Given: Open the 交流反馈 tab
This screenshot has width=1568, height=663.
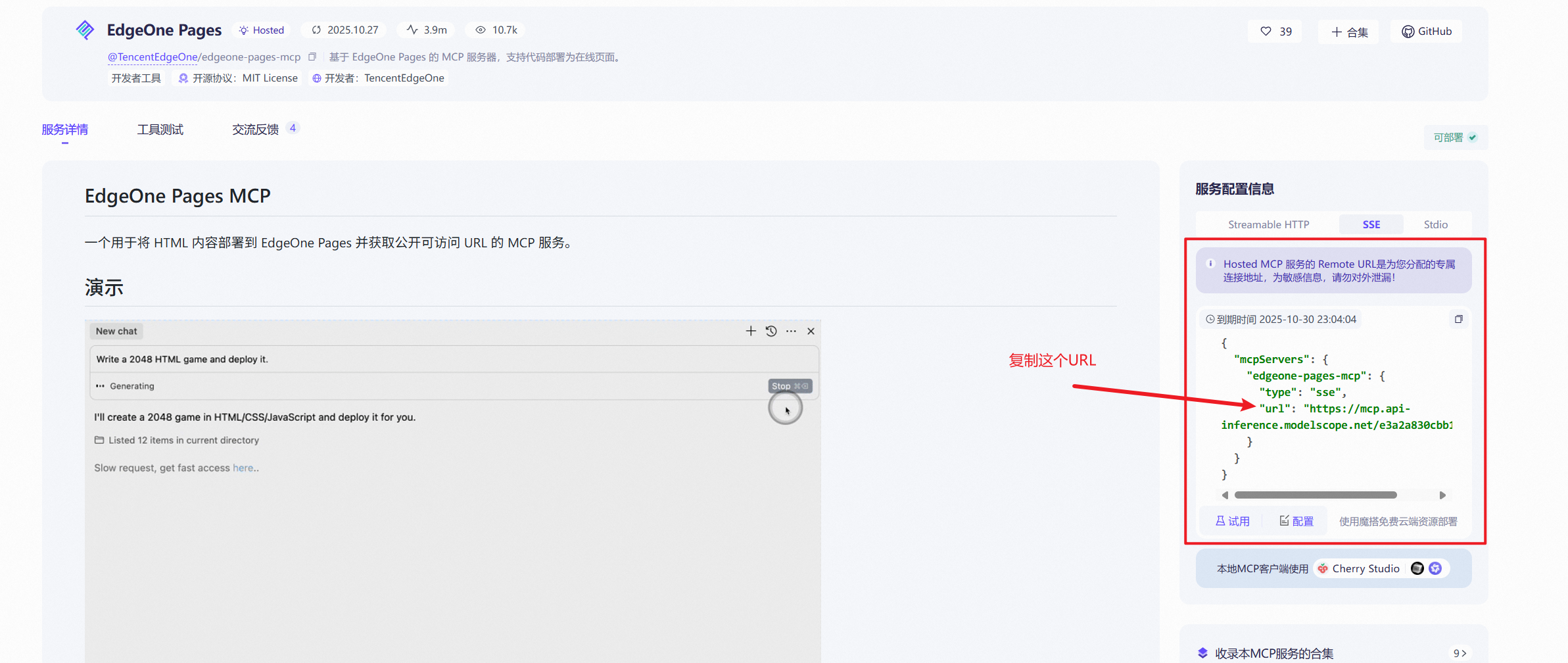Looking at the screenshot, I should click(x=255, y=130).
